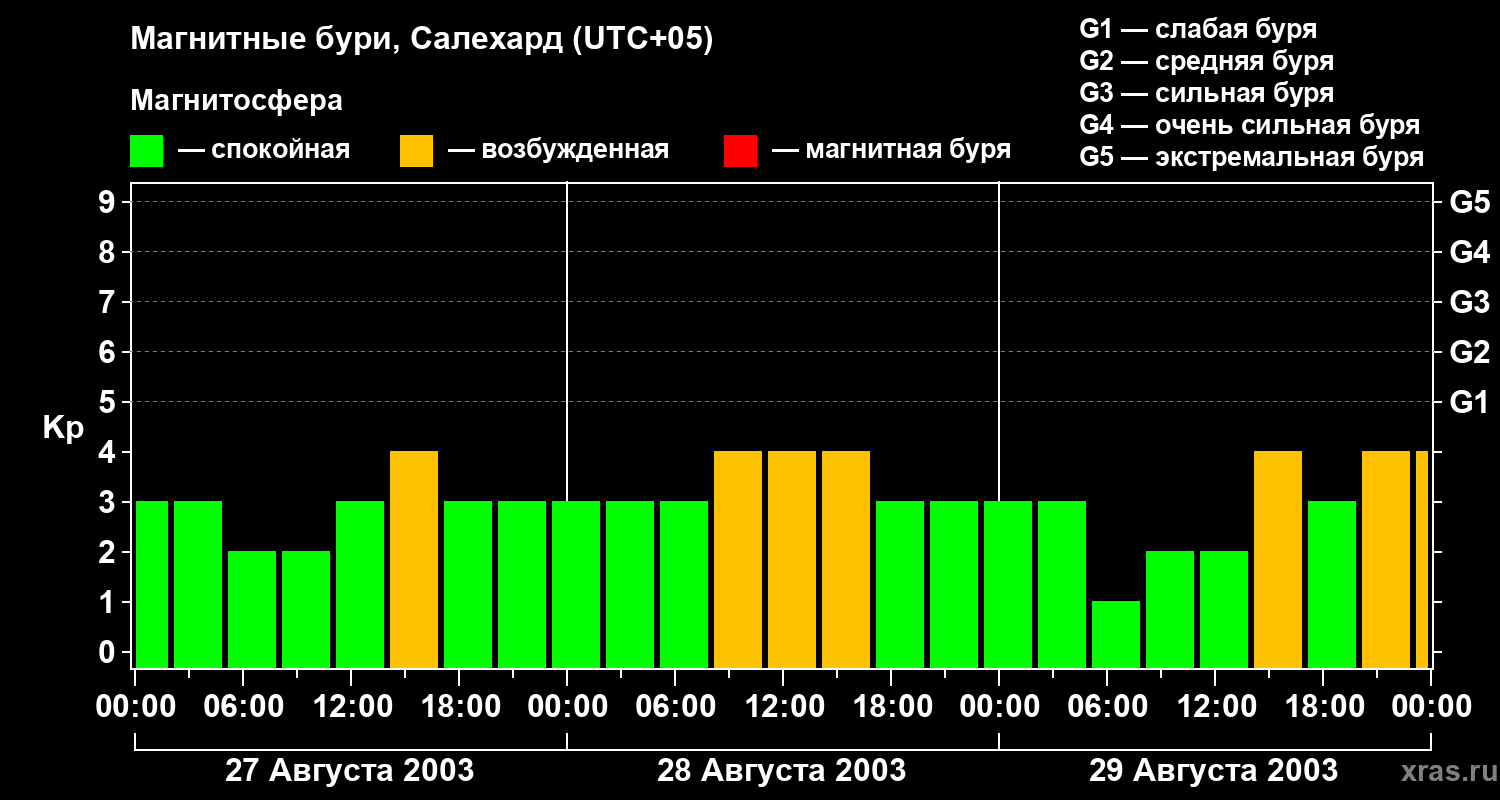Click the orange 12:00–15:00 bar on 28 August
The width and height of the screenshot is (1500, 800).
click(x=792, y=560)
